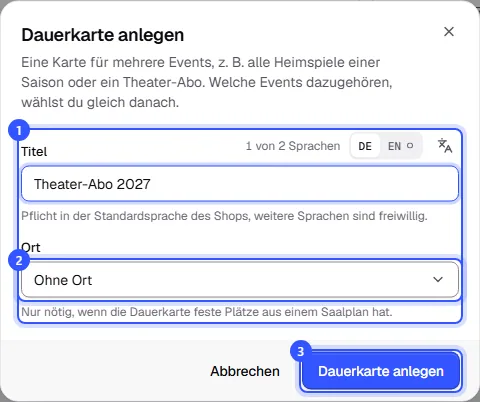The width and height of the screenshot is (480, 402).
Task: Switch title language to EN
Action: pos(400,146)
